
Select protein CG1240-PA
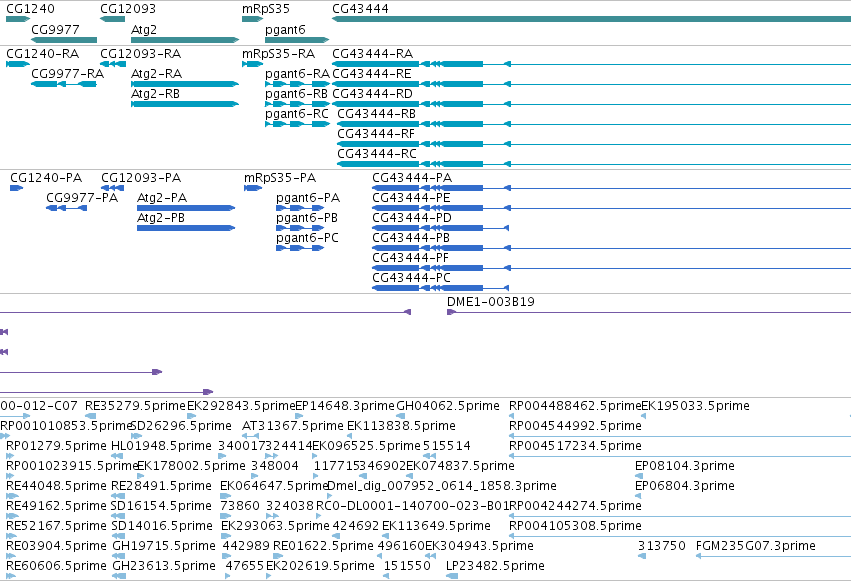[46, 178]
